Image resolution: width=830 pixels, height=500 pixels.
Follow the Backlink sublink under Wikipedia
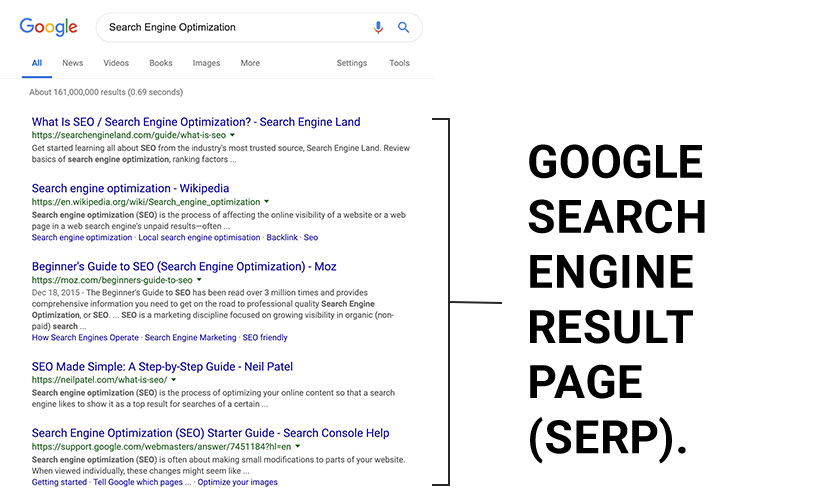pos(282,238)
